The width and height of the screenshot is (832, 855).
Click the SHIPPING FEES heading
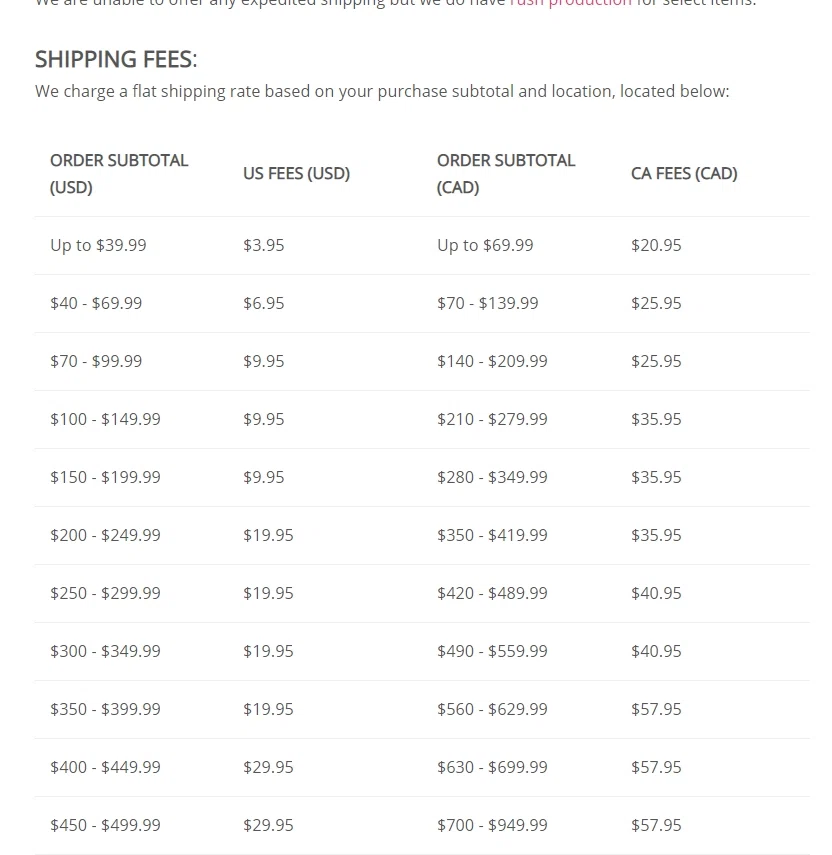click(116, 60)
